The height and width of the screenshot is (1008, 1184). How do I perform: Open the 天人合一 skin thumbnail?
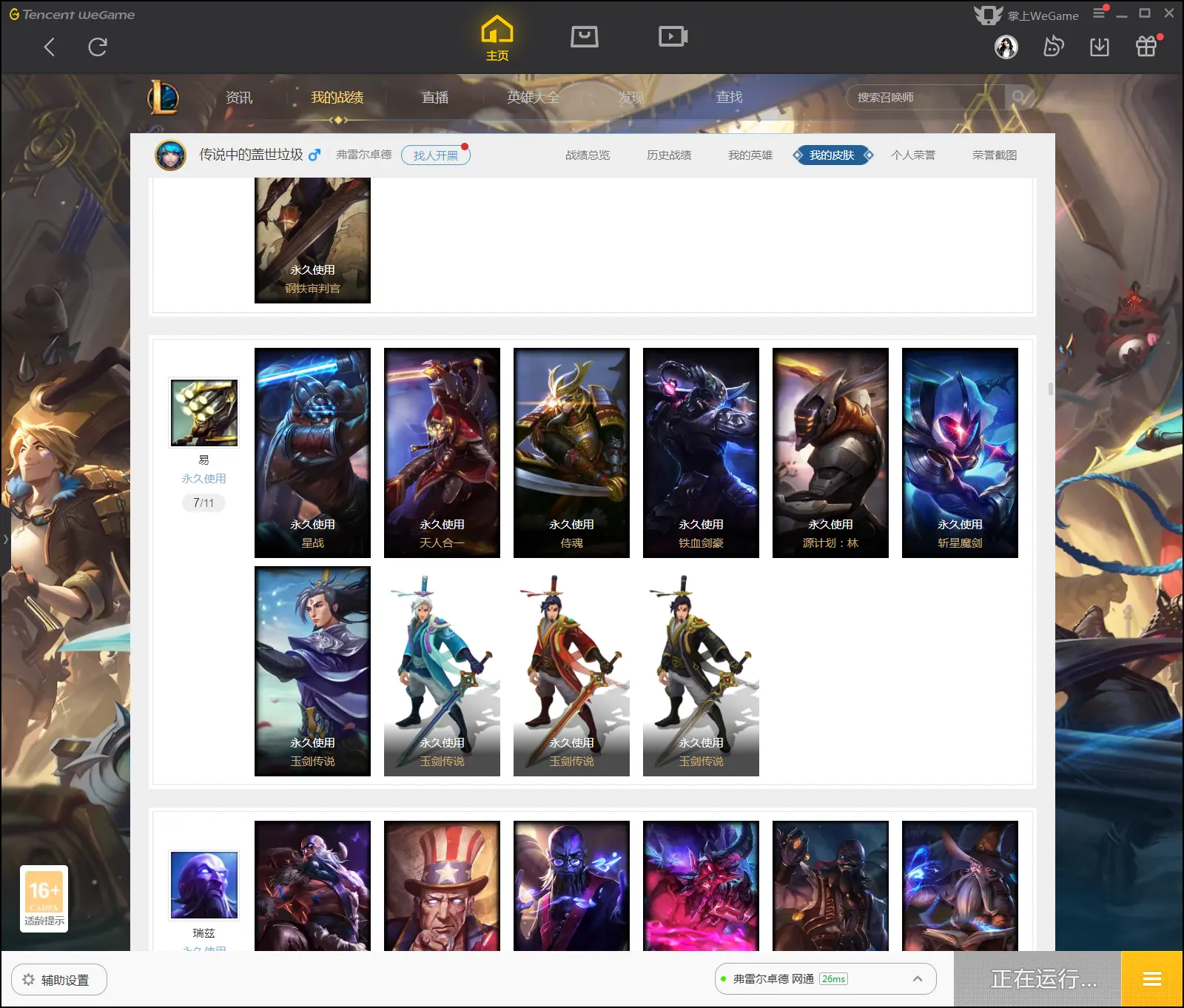click(442, 453)
